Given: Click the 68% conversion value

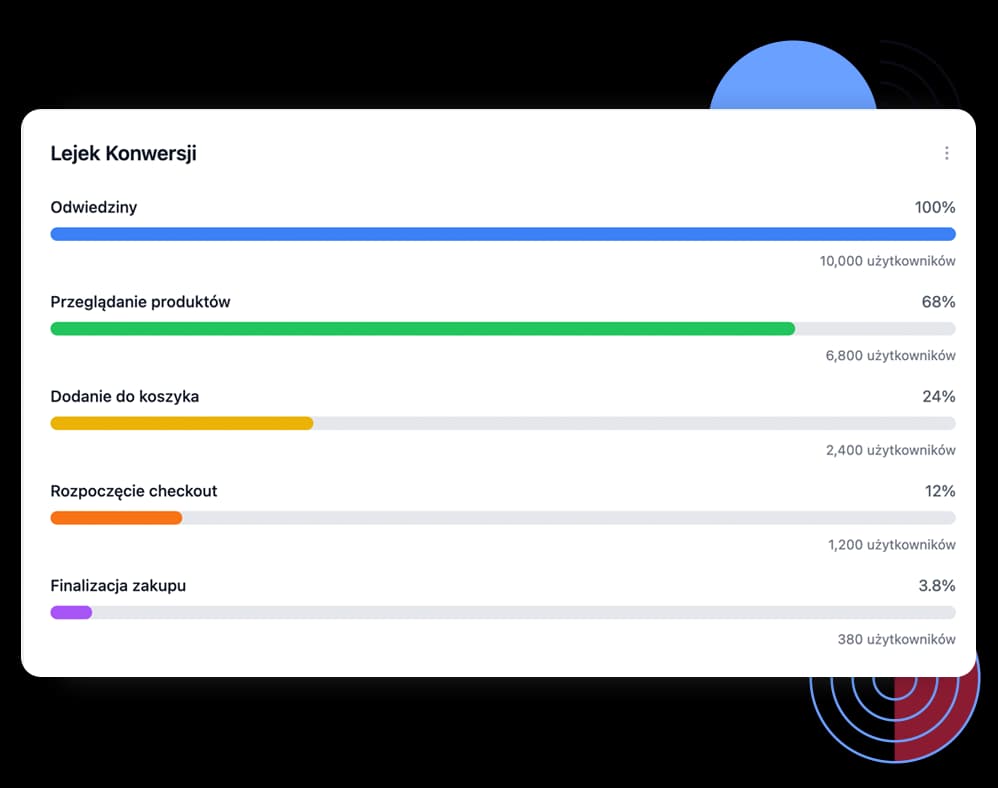Looking at the screenshot, I should coord(939,302).
